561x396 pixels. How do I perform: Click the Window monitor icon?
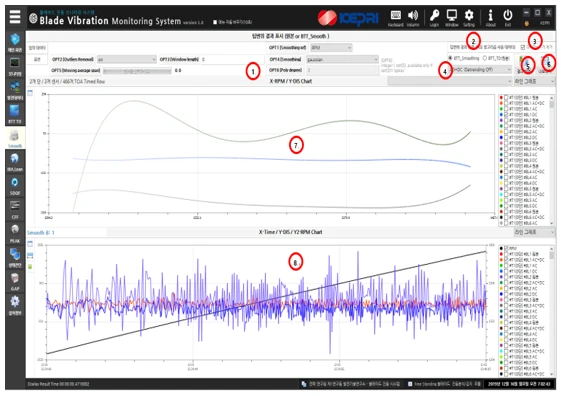tap(452, 18)
